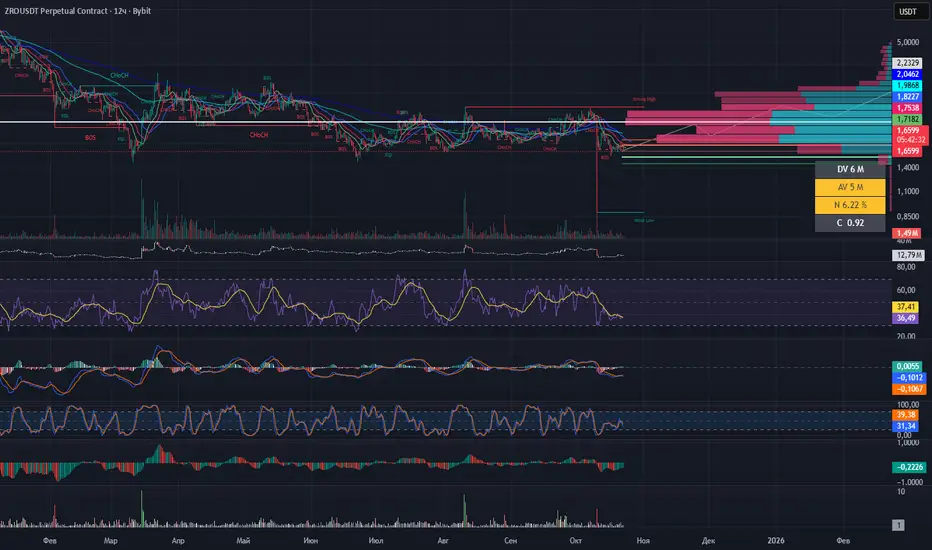The image size is (932, 550).
Task: Click the 1,4000 price axis value
Action: pos(908,168)
